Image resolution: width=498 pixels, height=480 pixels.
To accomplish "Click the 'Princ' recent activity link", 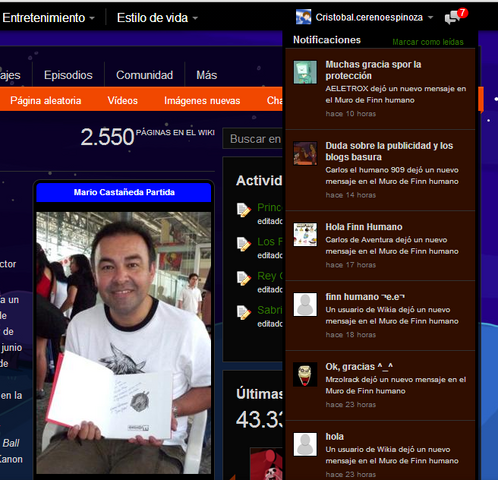I will (270, 207).
